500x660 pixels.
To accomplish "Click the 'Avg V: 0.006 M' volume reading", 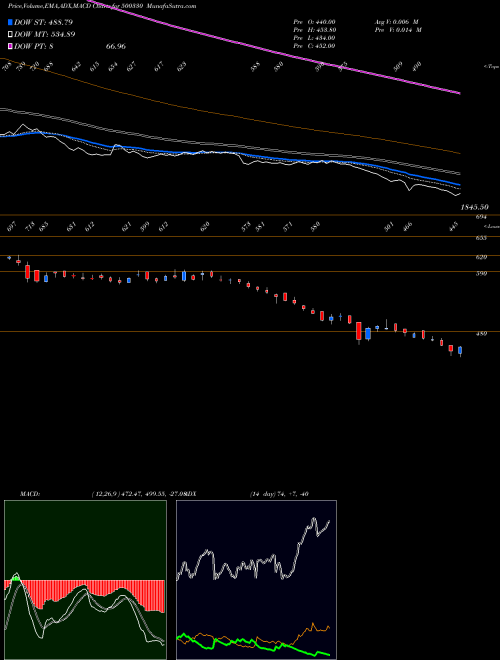I will (x=397, y=21).
